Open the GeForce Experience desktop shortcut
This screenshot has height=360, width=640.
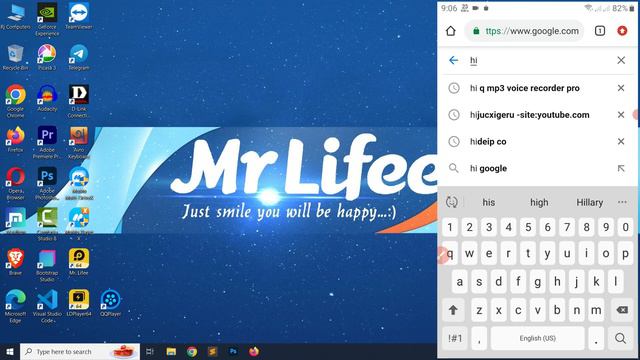coord(47,19)
